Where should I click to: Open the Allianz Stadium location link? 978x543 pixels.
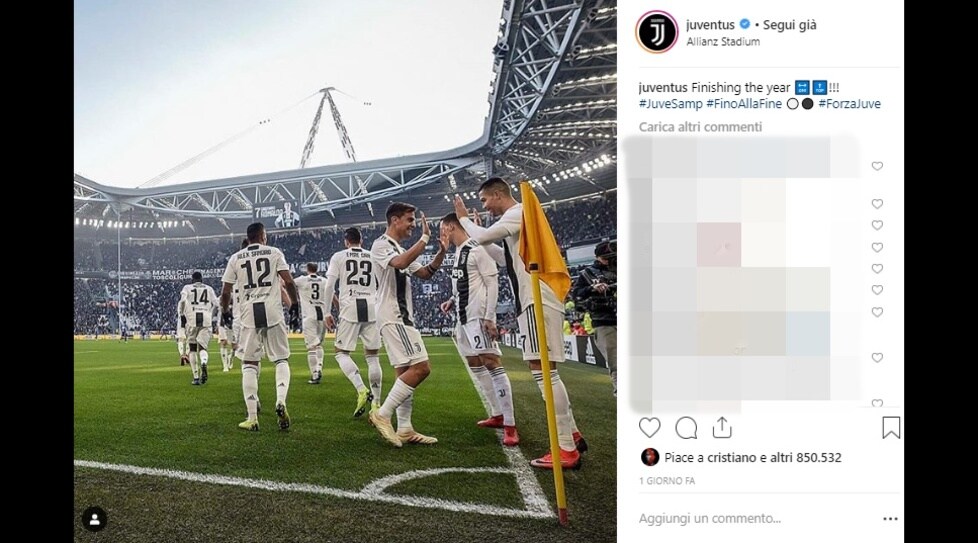point(723,42)
